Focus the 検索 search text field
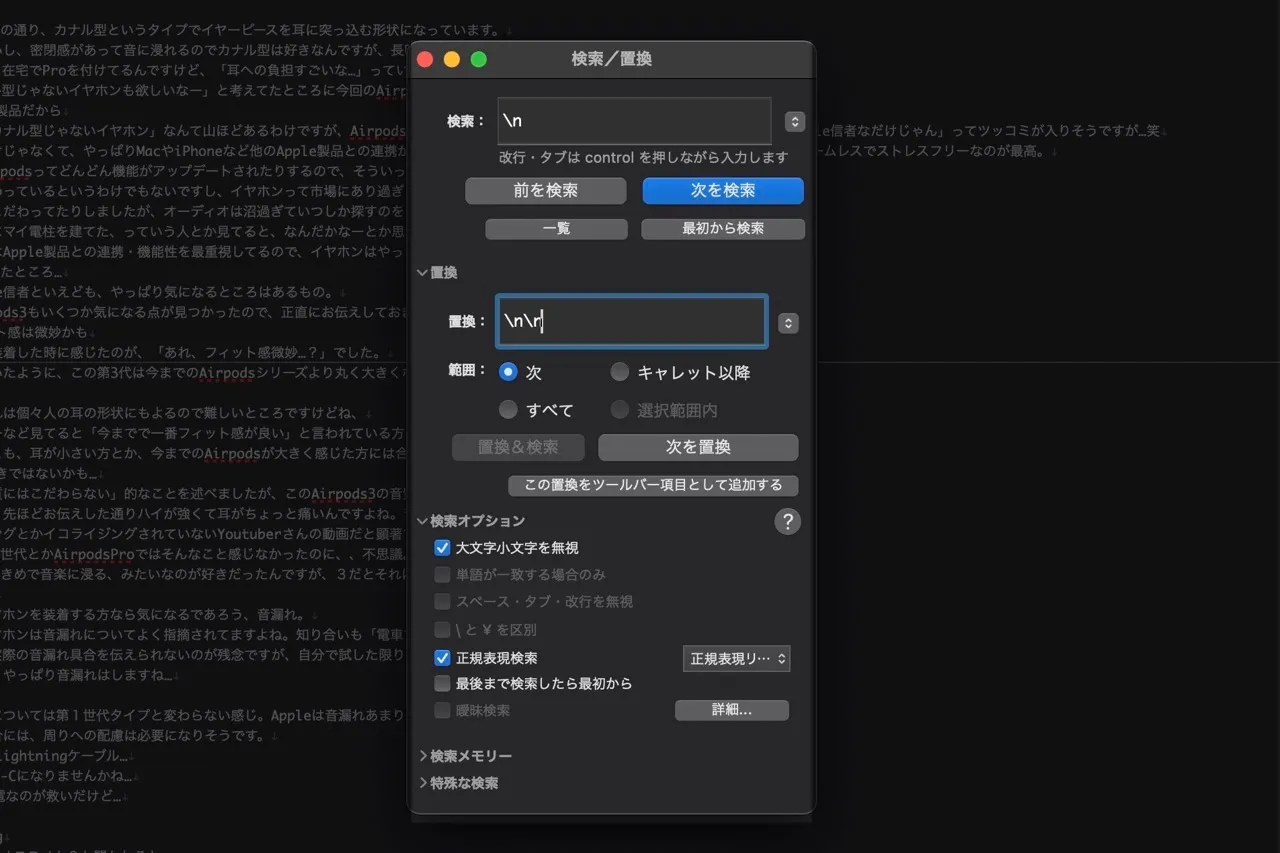1280x853 pixels. coord(634,121)
